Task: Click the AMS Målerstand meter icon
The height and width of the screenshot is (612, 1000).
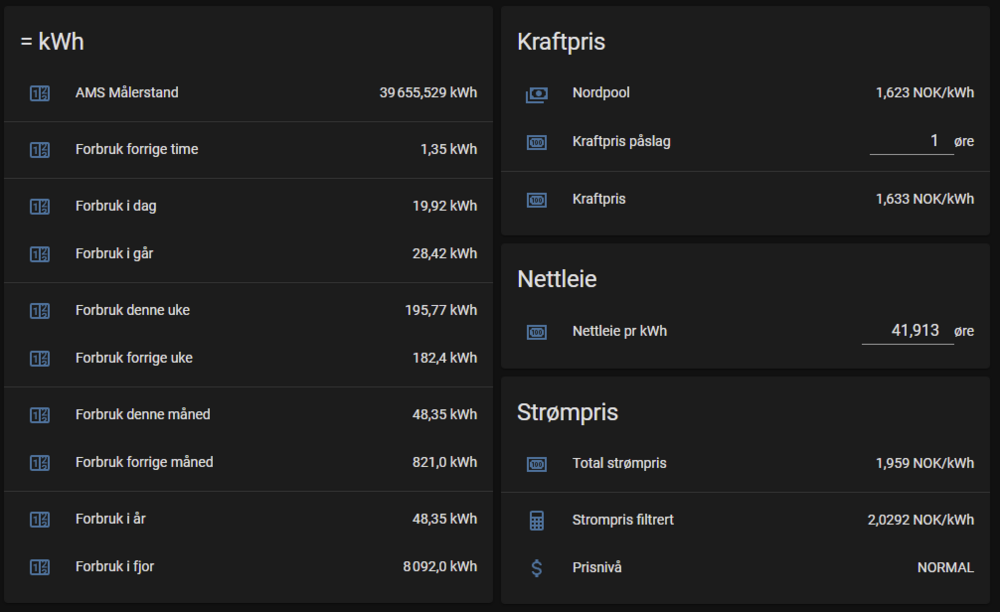Action: pos(39,93)
